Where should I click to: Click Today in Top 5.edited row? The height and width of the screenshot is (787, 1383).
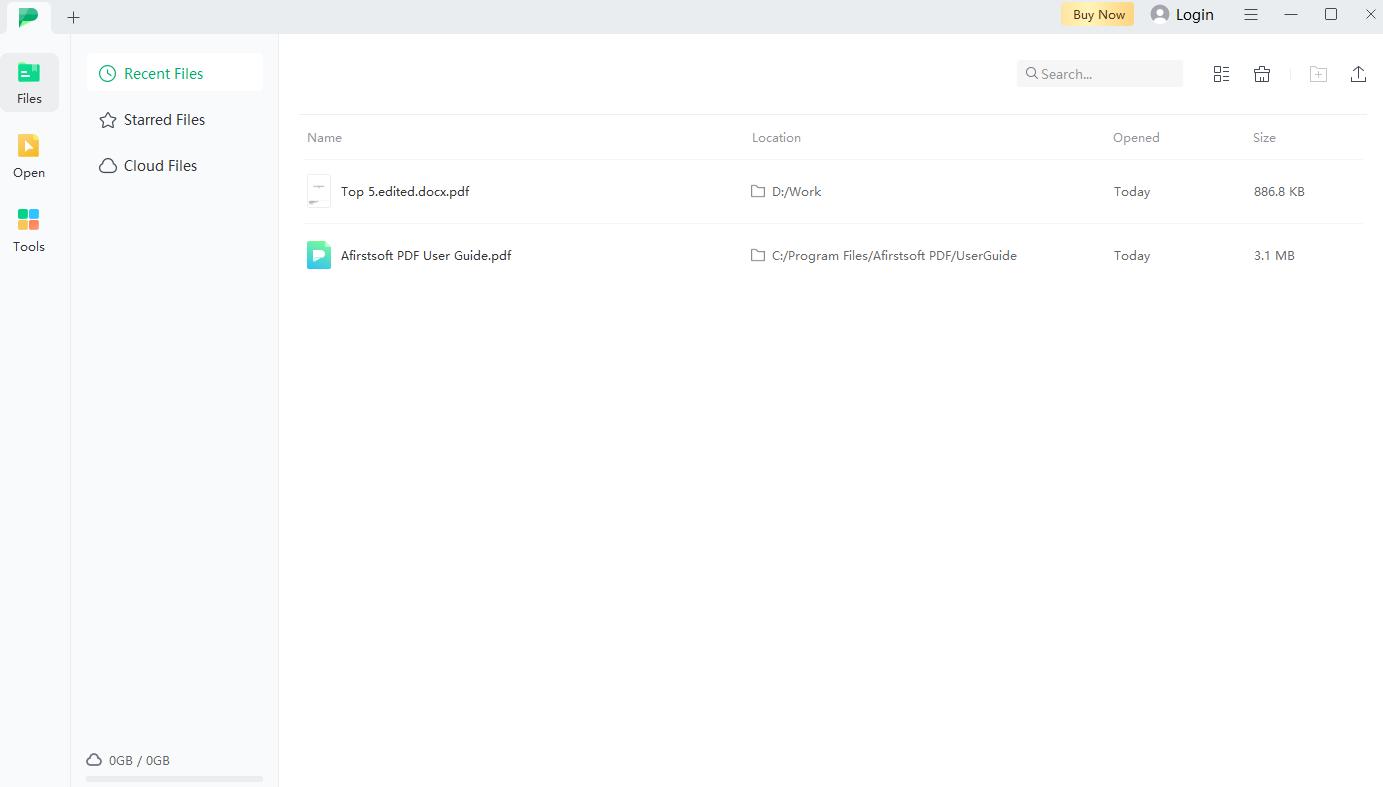(1132, 191)
